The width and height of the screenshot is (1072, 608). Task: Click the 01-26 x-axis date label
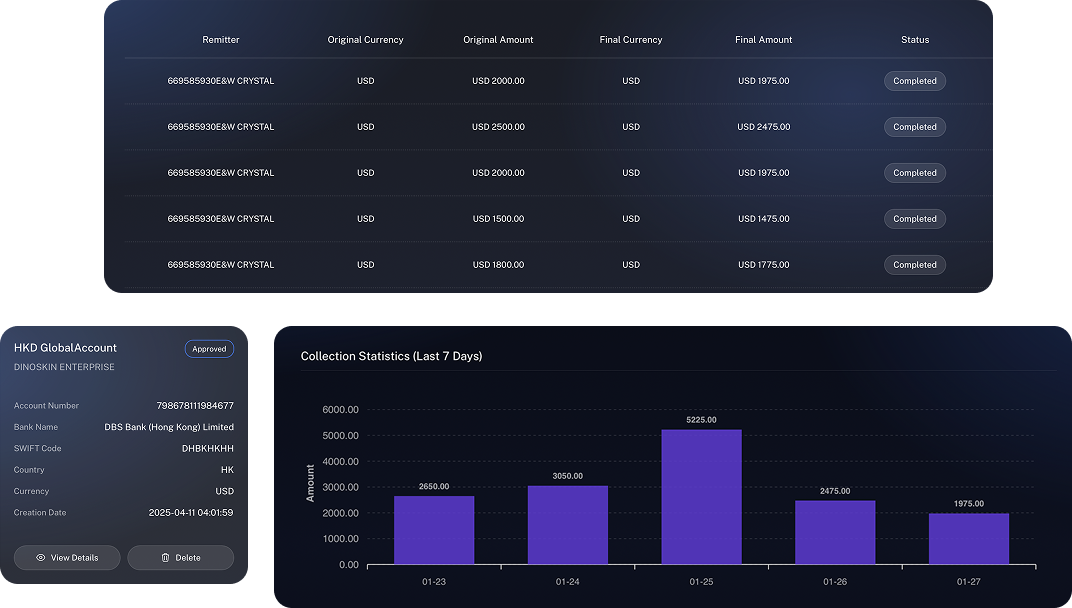835,582
